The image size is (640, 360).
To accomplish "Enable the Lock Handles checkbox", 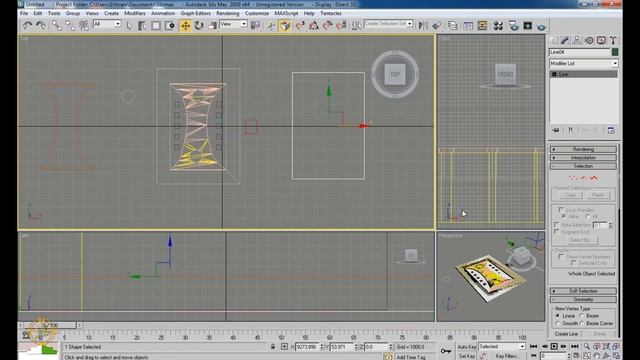I will click(x=561, y=209).
